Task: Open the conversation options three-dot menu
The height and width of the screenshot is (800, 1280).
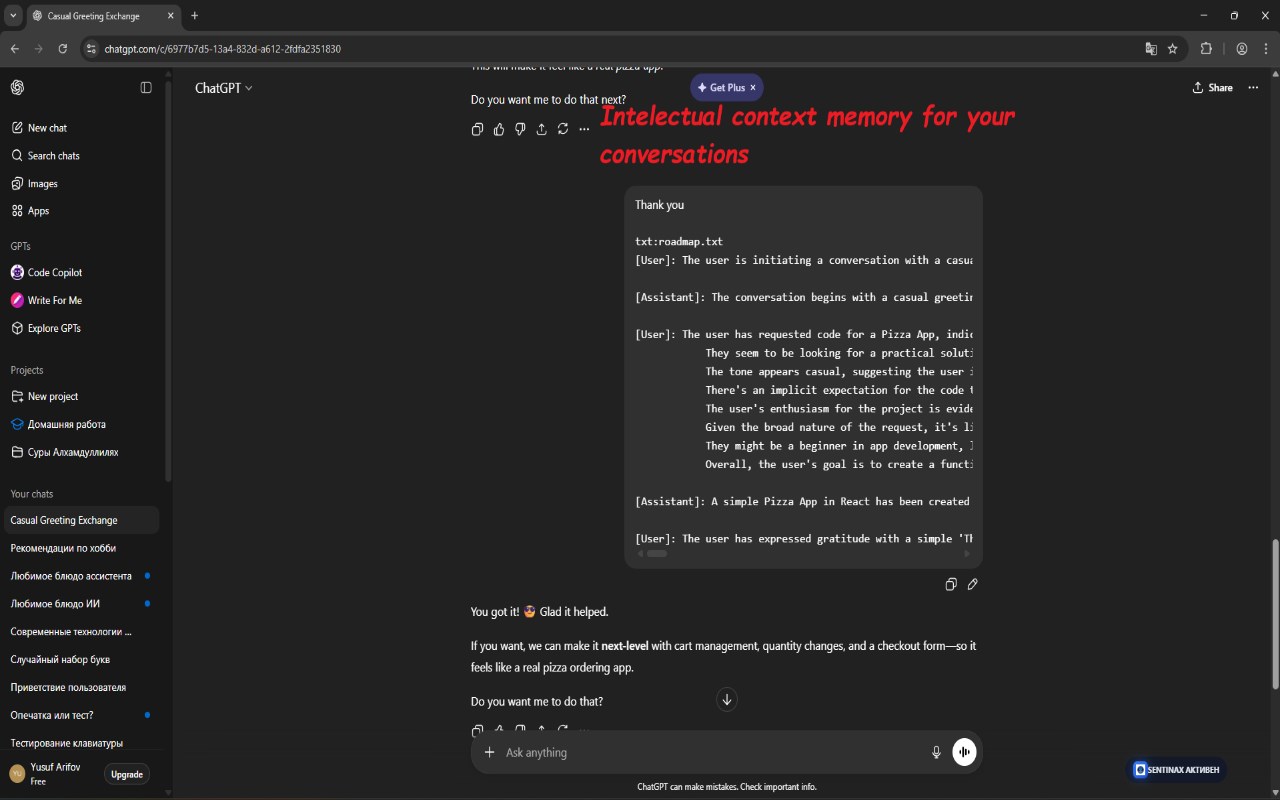Action: 1253,88
